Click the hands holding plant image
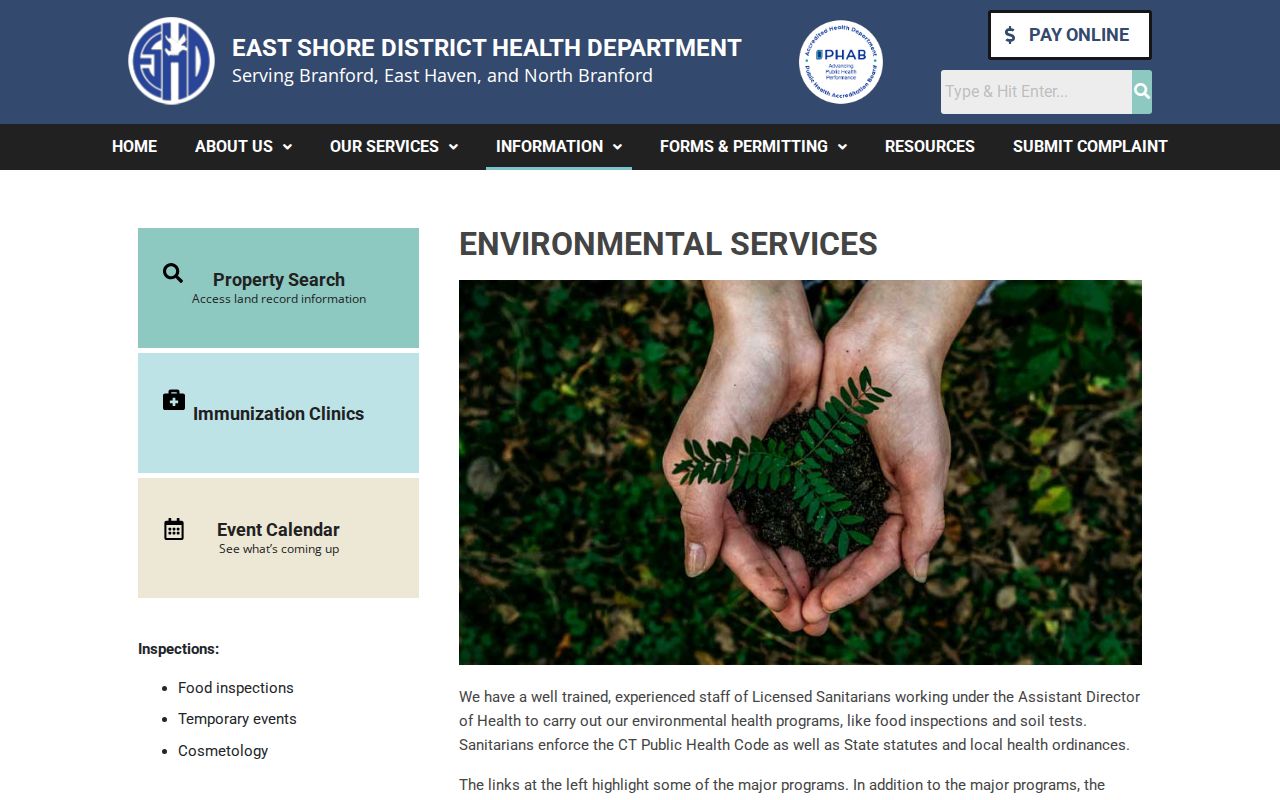Image resolution: width=1280 pixels, height=800 pixels. (x=800, y=472)
